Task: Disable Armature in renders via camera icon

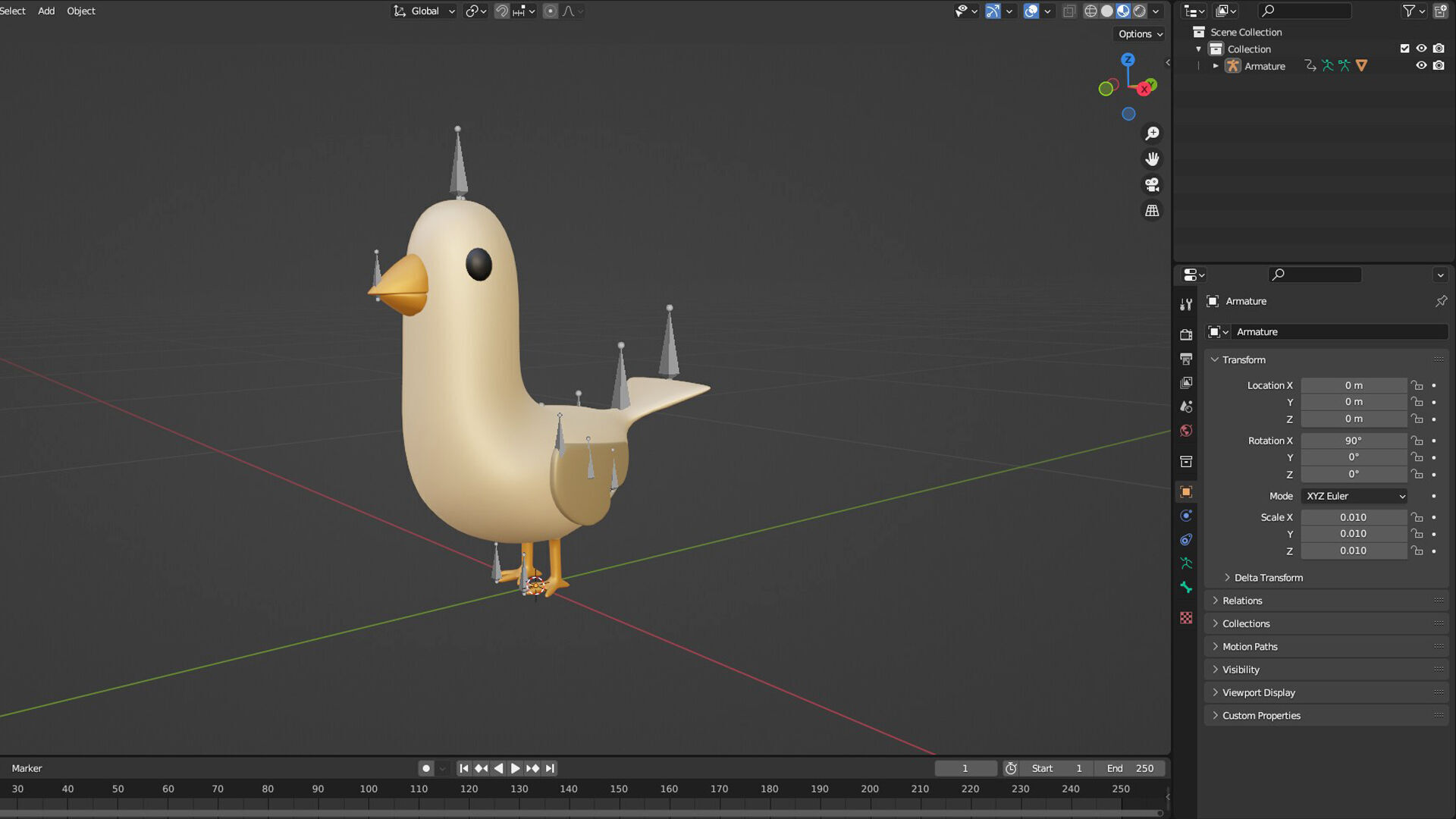Action: [x=1439, y=66]
